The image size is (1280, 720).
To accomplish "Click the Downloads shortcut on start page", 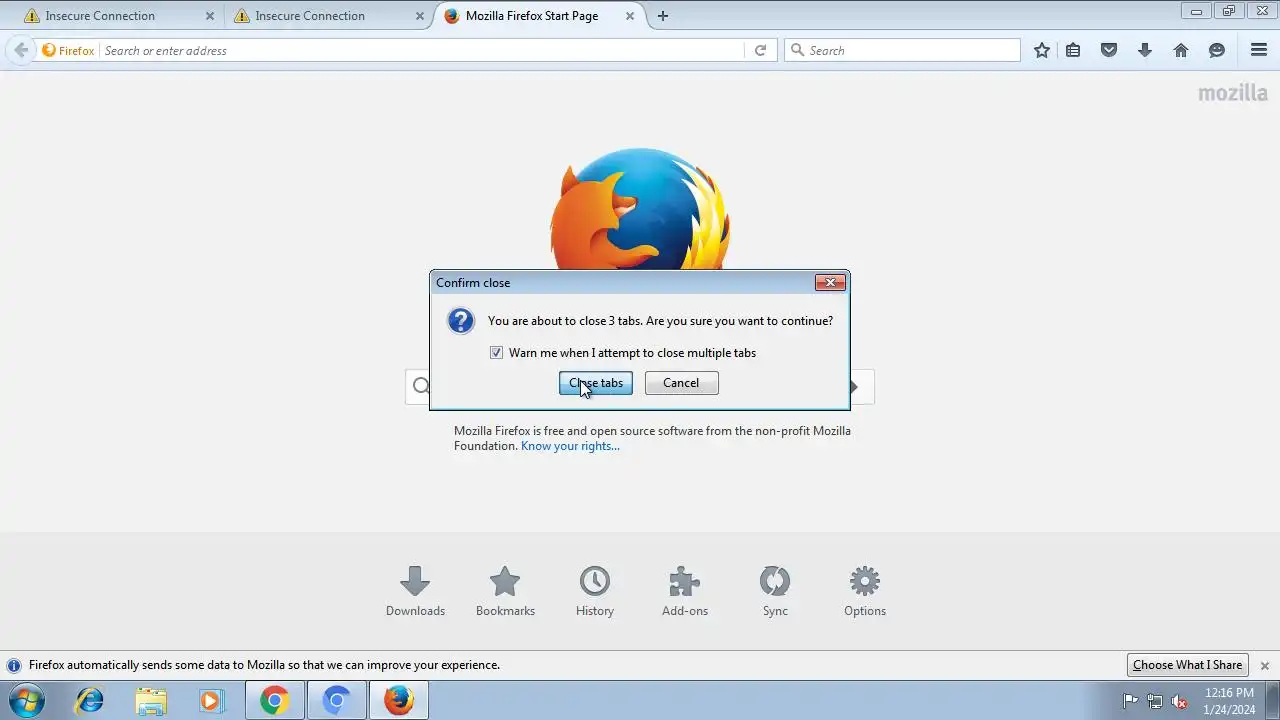I will point(415,591).
